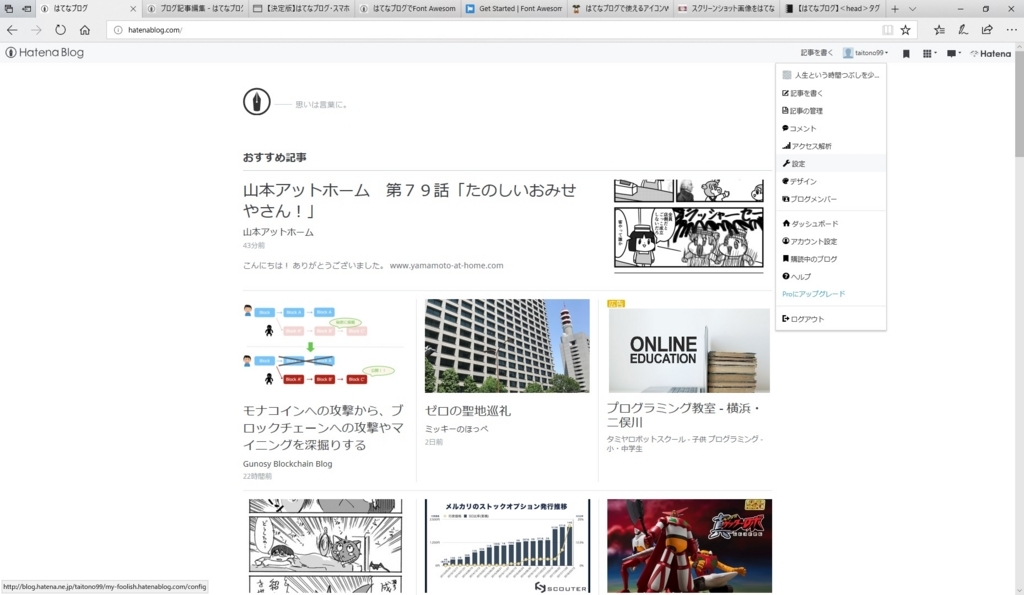Choose 記事を書く from dropdown menu
This screenshot has height=595, width=1024.
831,93
